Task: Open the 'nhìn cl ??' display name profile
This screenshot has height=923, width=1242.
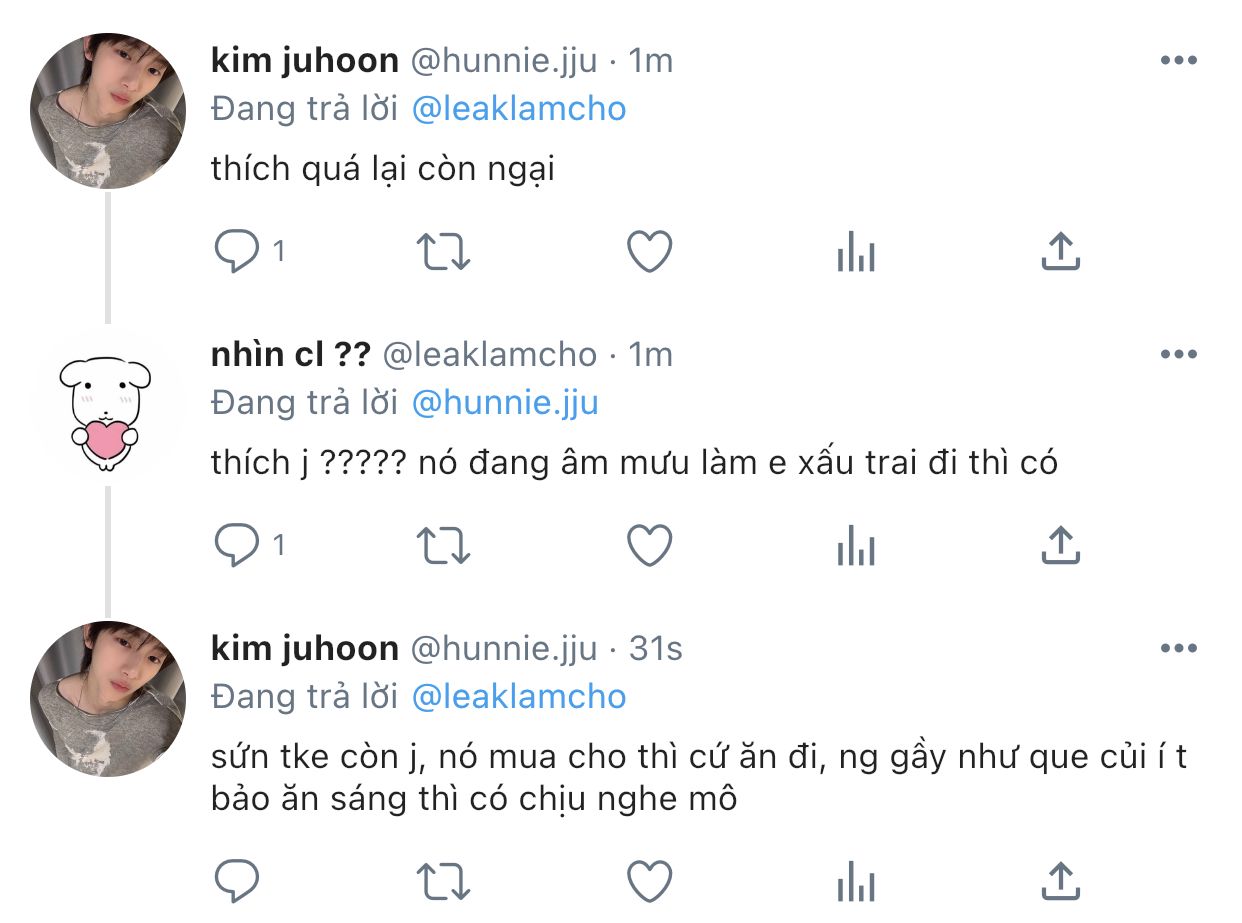Action: coord(290,355)
